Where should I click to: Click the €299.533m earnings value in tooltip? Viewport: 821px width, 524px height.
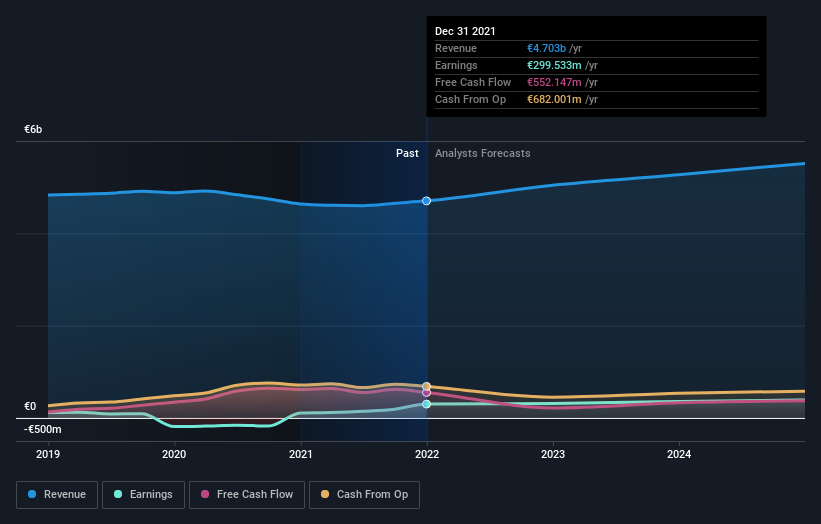[x=554, y=65]
